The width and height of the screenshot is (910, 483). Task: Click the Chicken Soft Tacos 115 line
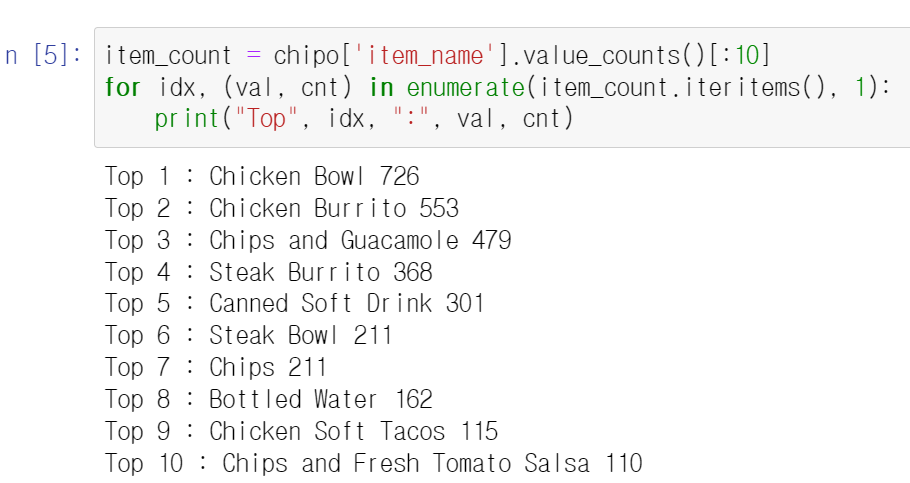[302, 431]
